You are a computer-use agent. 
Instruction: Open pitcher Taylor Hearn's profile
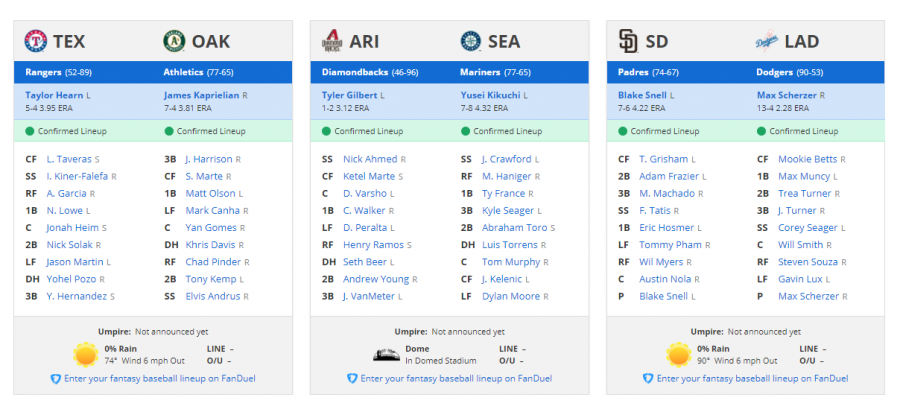(55, 95)
